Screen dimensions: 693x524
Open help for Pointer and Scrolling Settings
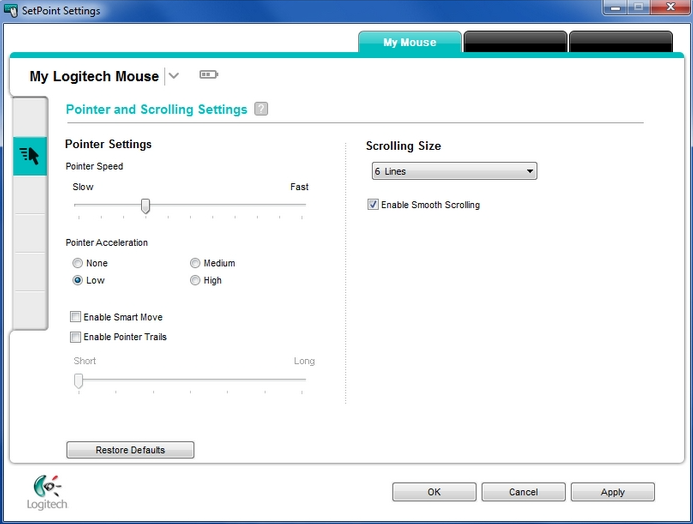(261, 109)
